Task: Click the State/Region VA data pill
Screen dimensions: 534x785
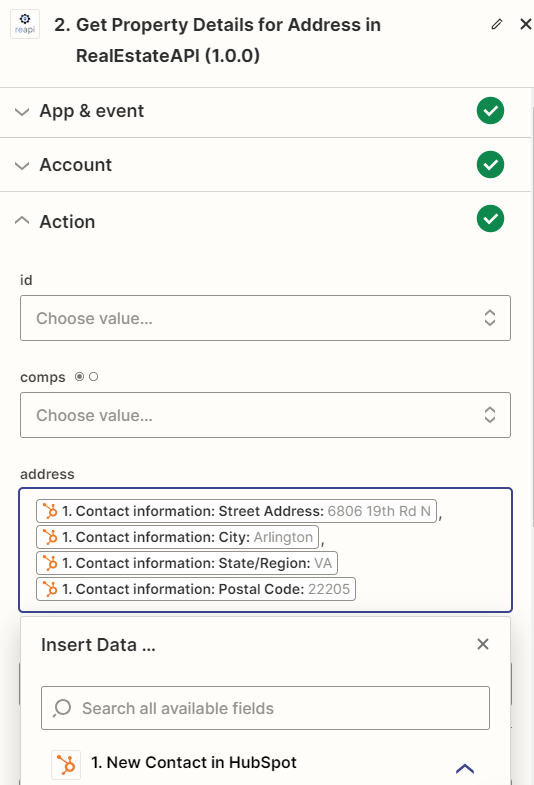Action: click(x=187, y=563)
